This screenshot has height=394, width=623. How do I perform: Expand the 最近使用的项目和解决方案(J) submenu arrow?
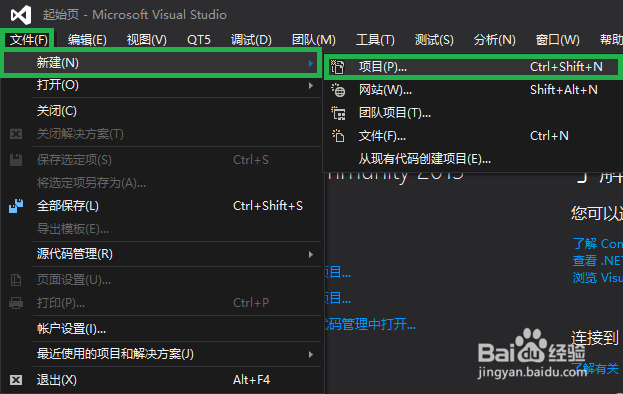coord(311,354)
